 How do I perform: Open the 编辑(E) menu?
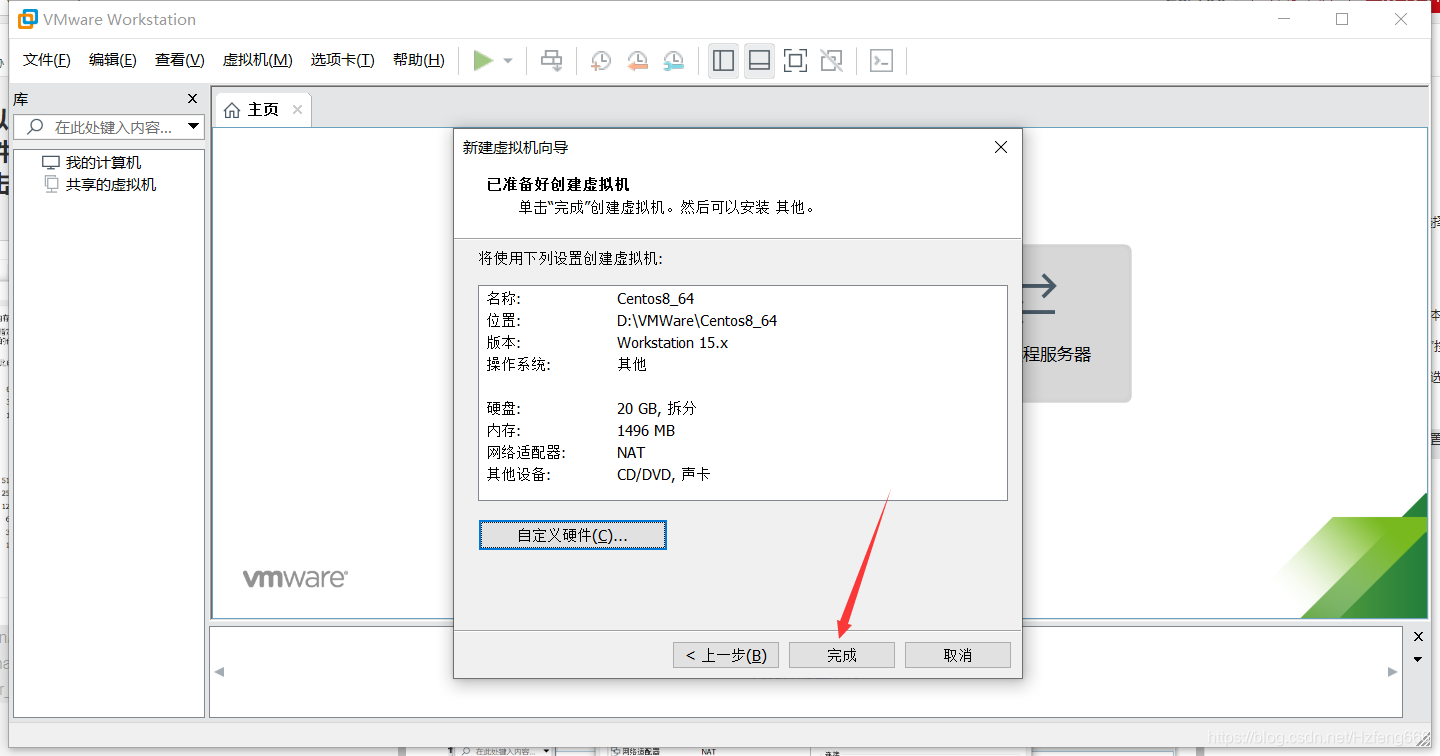coord(112,60)
